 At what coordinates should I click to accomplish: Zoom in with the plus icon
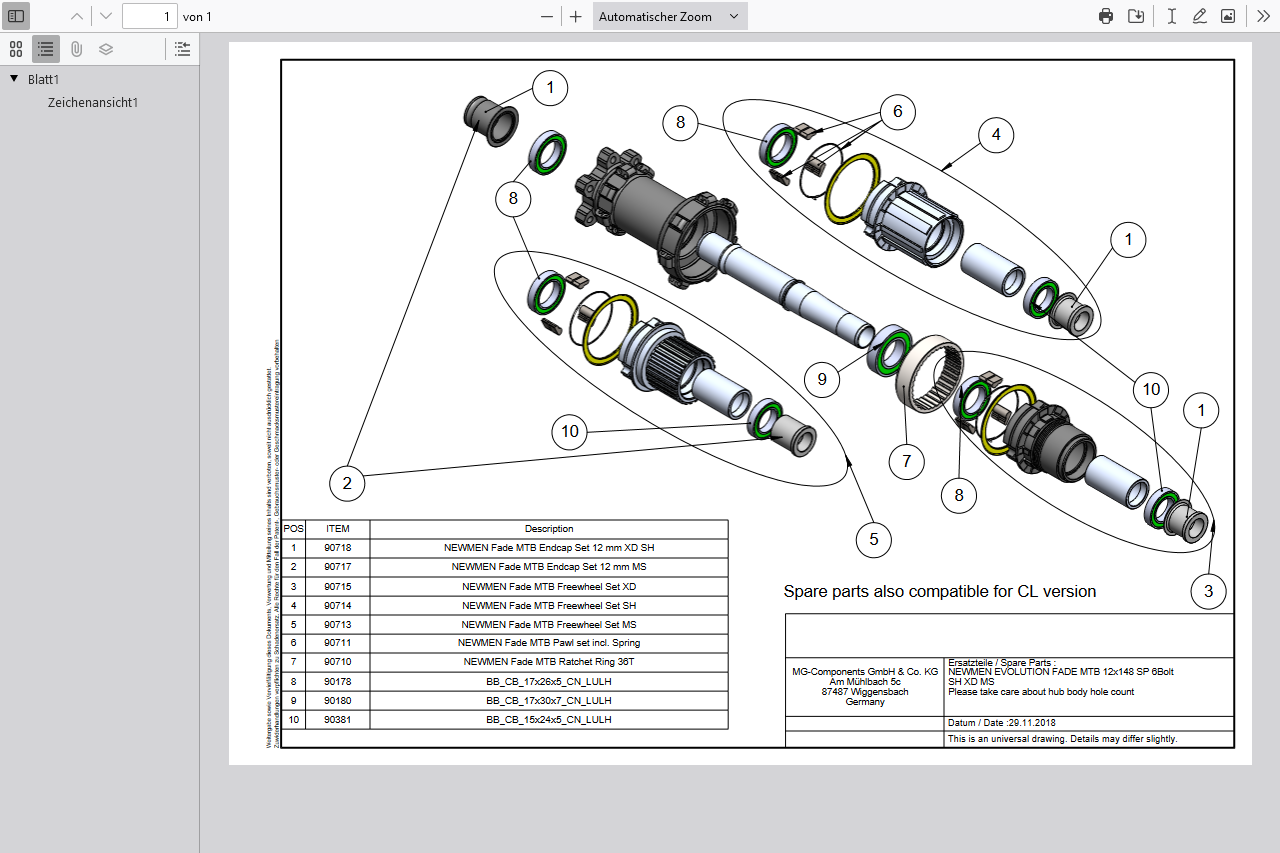[x=576, y=16]
